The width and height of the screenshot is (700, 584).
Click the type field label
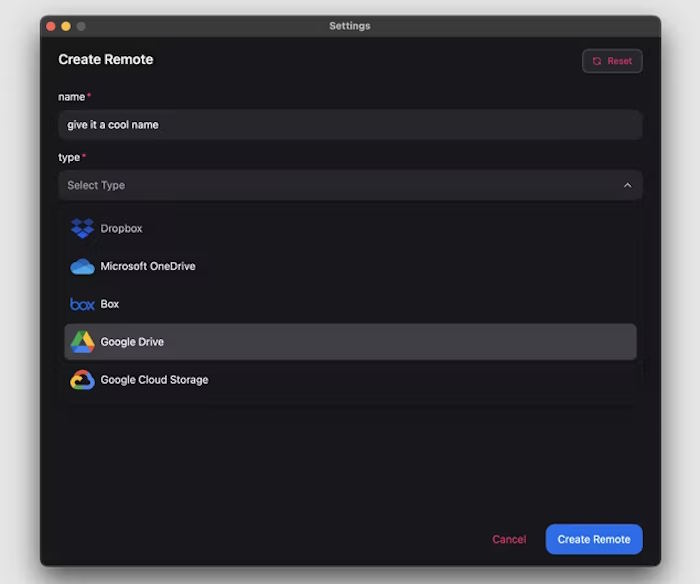click(69, 158)
